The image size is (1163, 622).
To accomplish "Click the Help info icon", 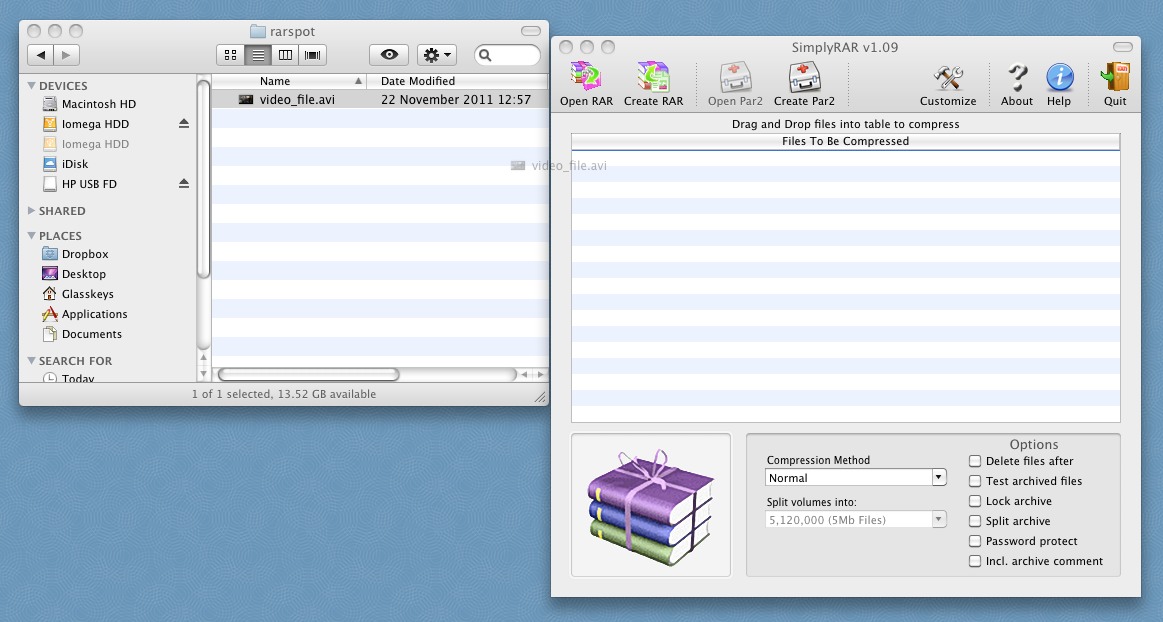I will point(1059,78).
